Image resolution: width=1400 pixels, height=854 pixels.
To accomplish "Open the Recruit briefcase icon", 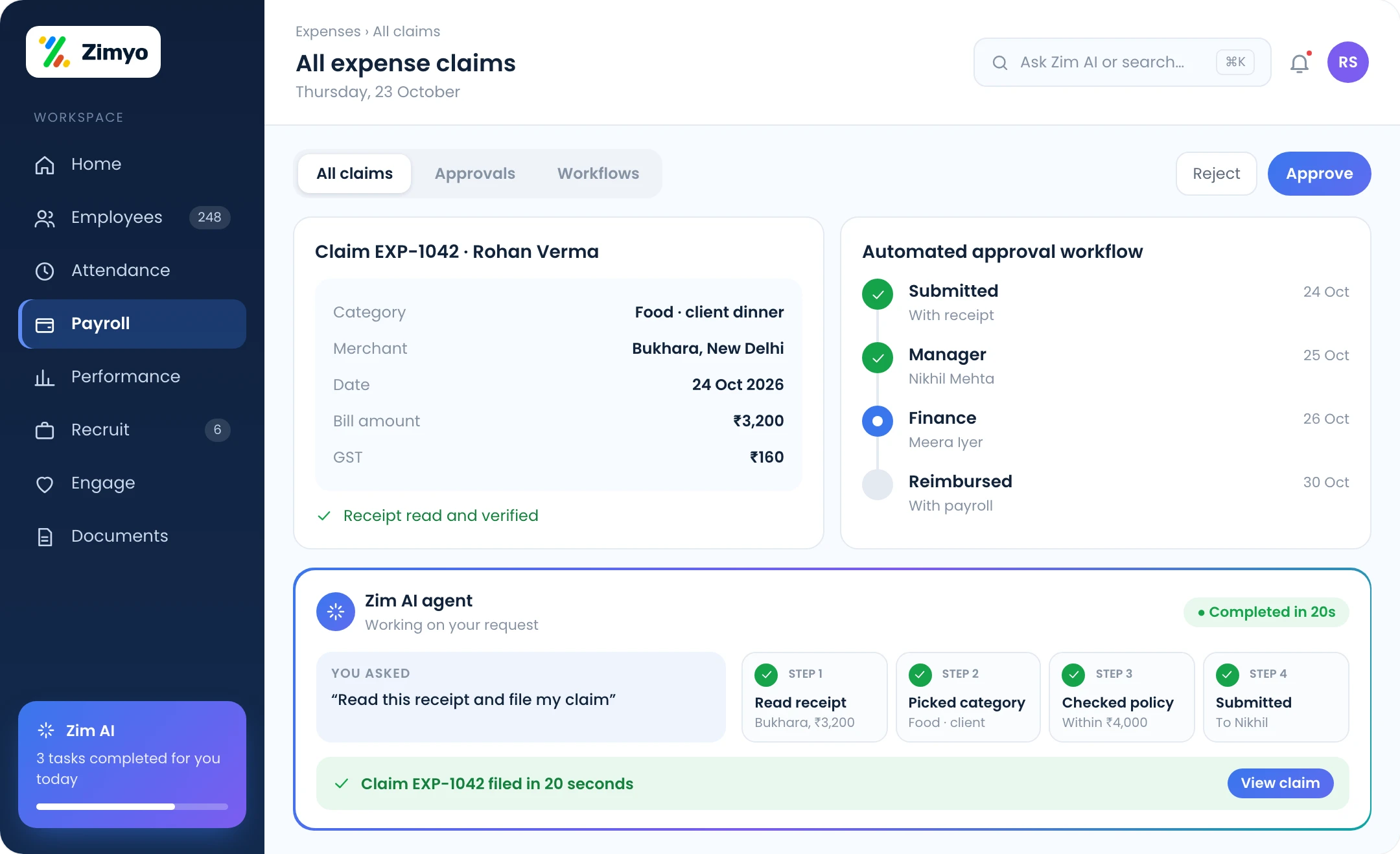I will 45,430.
